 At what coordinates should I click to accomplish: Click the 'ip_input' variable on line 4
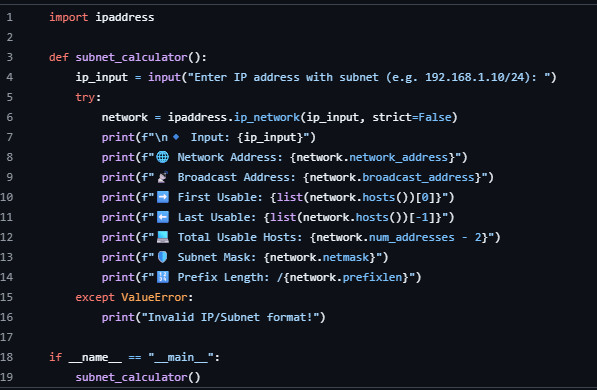(102, 77)
